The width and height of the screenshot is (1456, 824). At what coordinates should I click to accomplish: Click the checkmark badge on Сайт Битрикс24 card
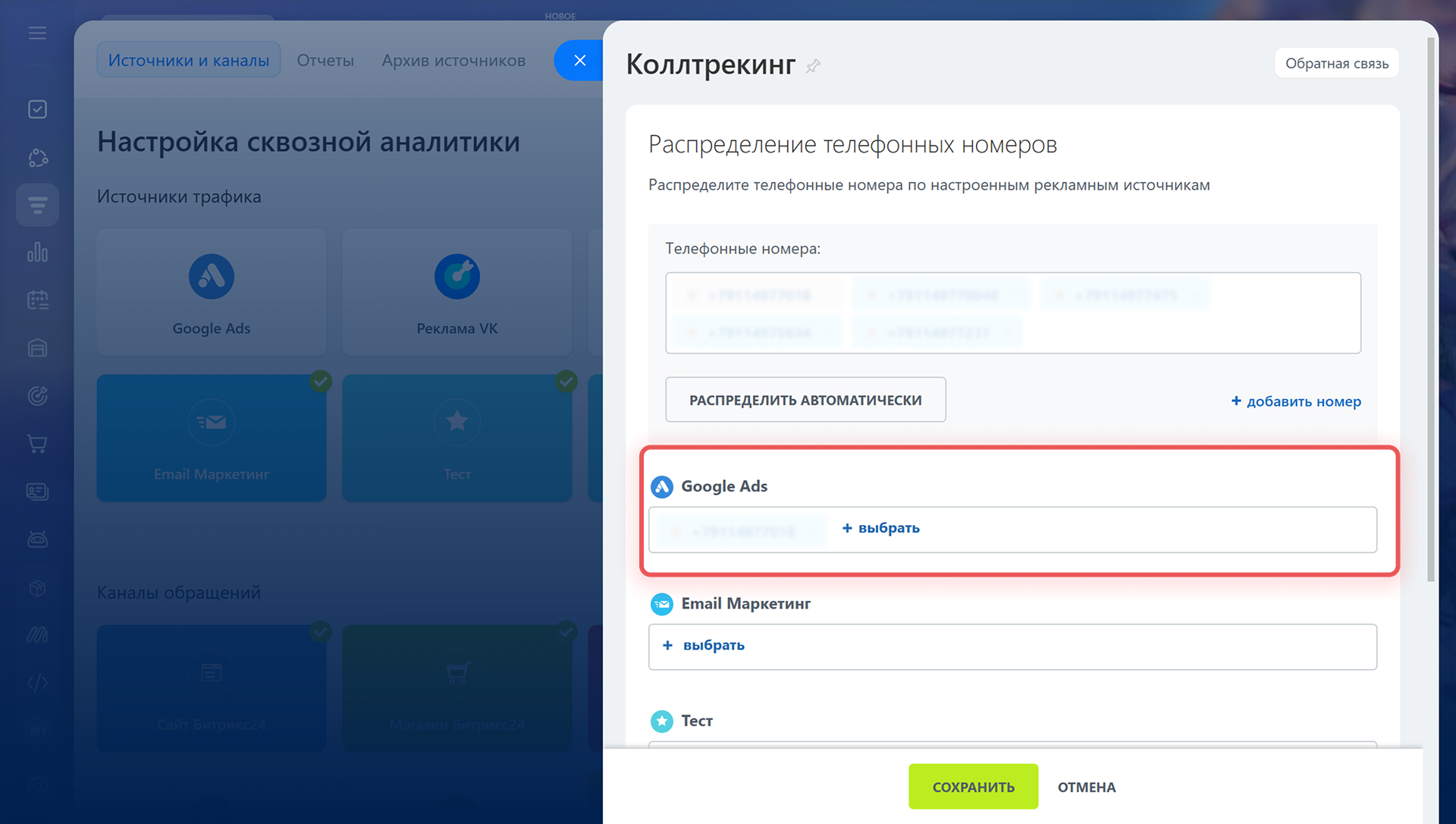(x=321, y=631)
